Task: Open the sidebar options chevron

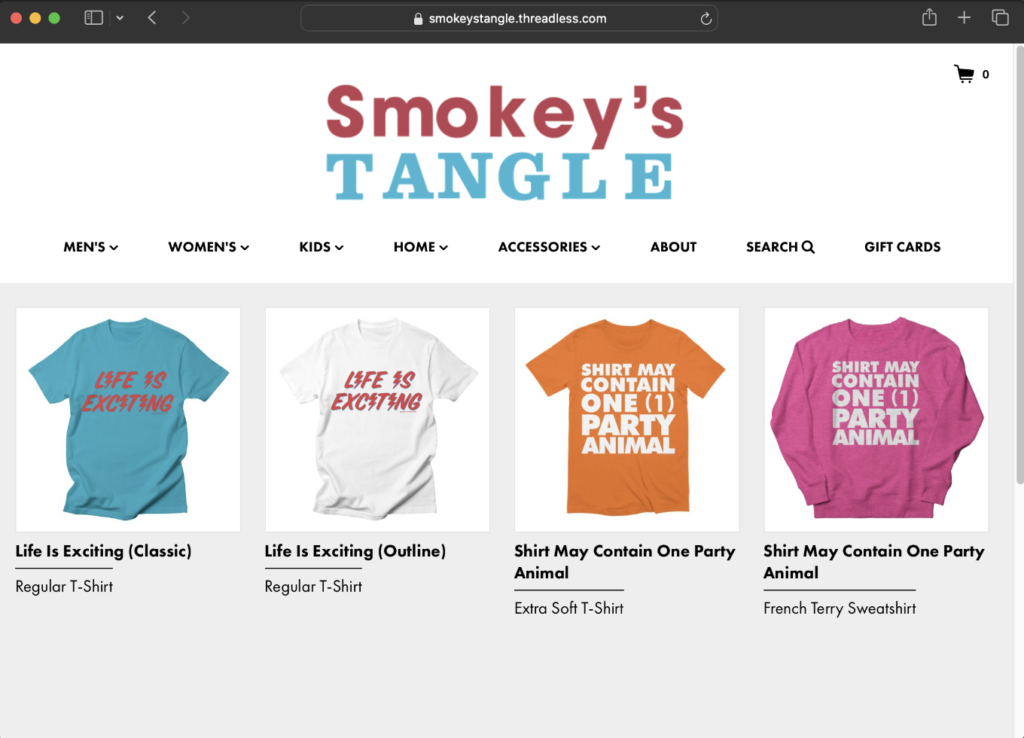Action: tap(120, 18)
